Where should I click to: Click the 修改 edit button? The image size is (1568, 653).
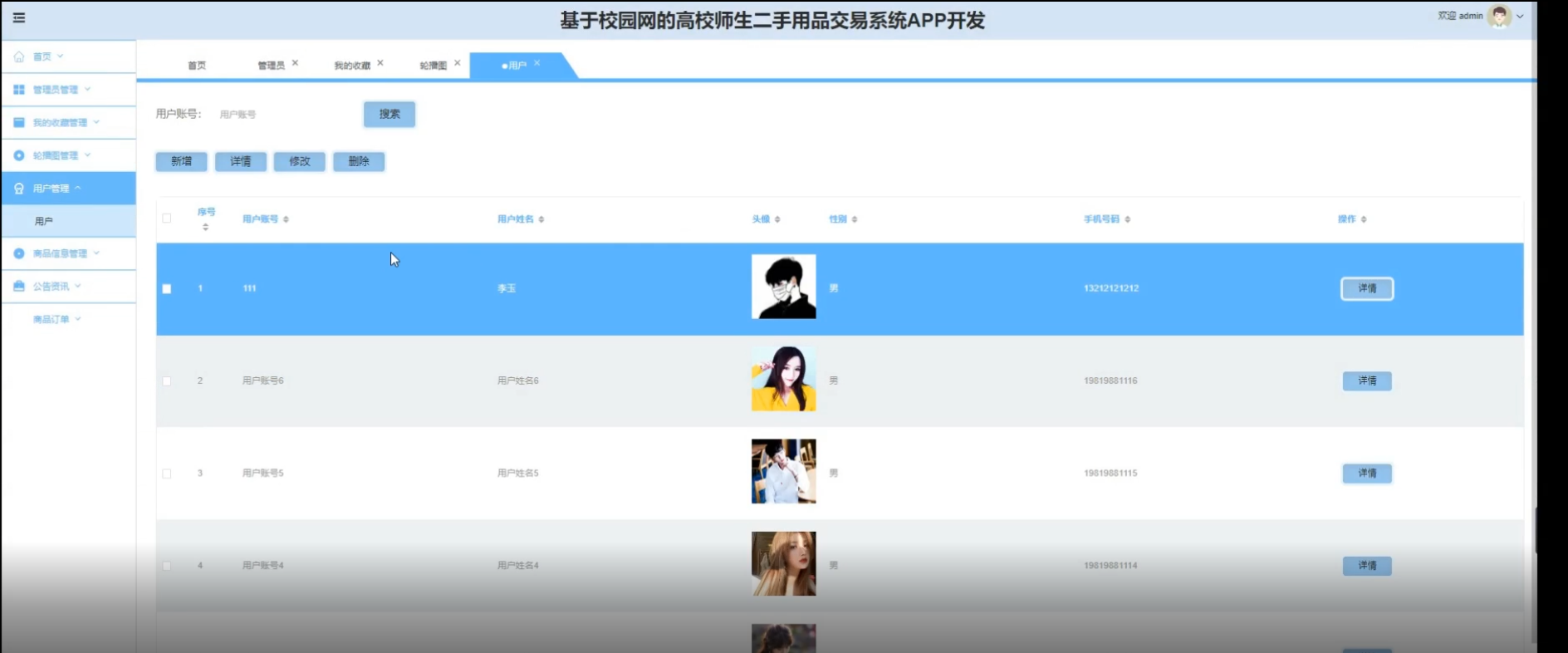(300, 161)
